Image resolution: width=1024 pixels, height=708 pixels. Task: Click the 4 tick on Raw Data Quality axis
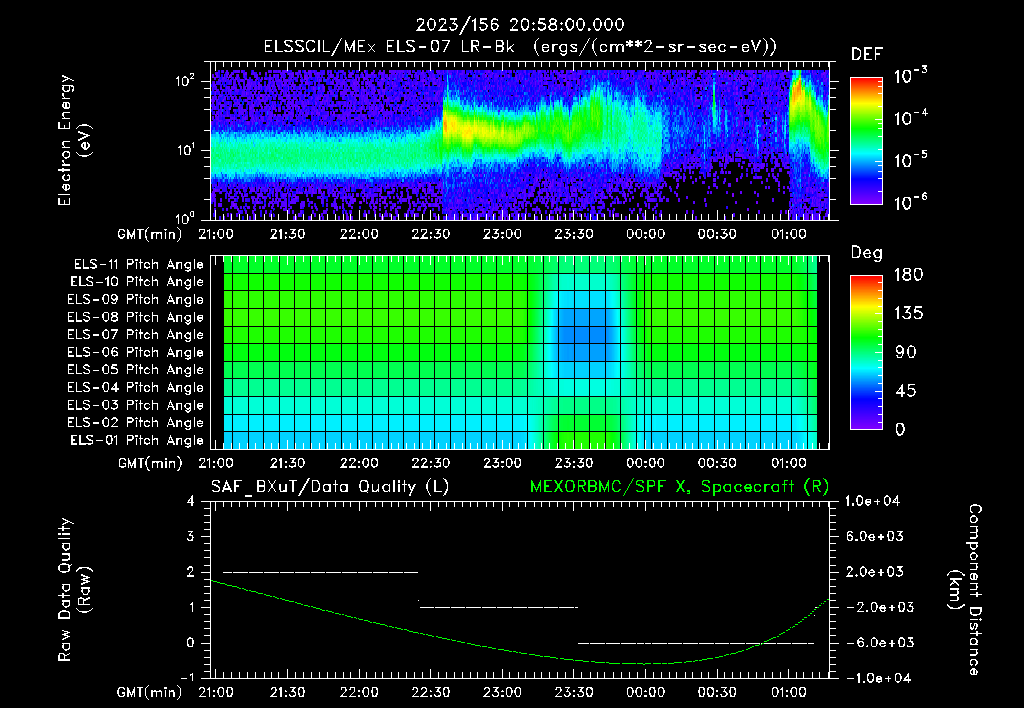pos(191,501)
